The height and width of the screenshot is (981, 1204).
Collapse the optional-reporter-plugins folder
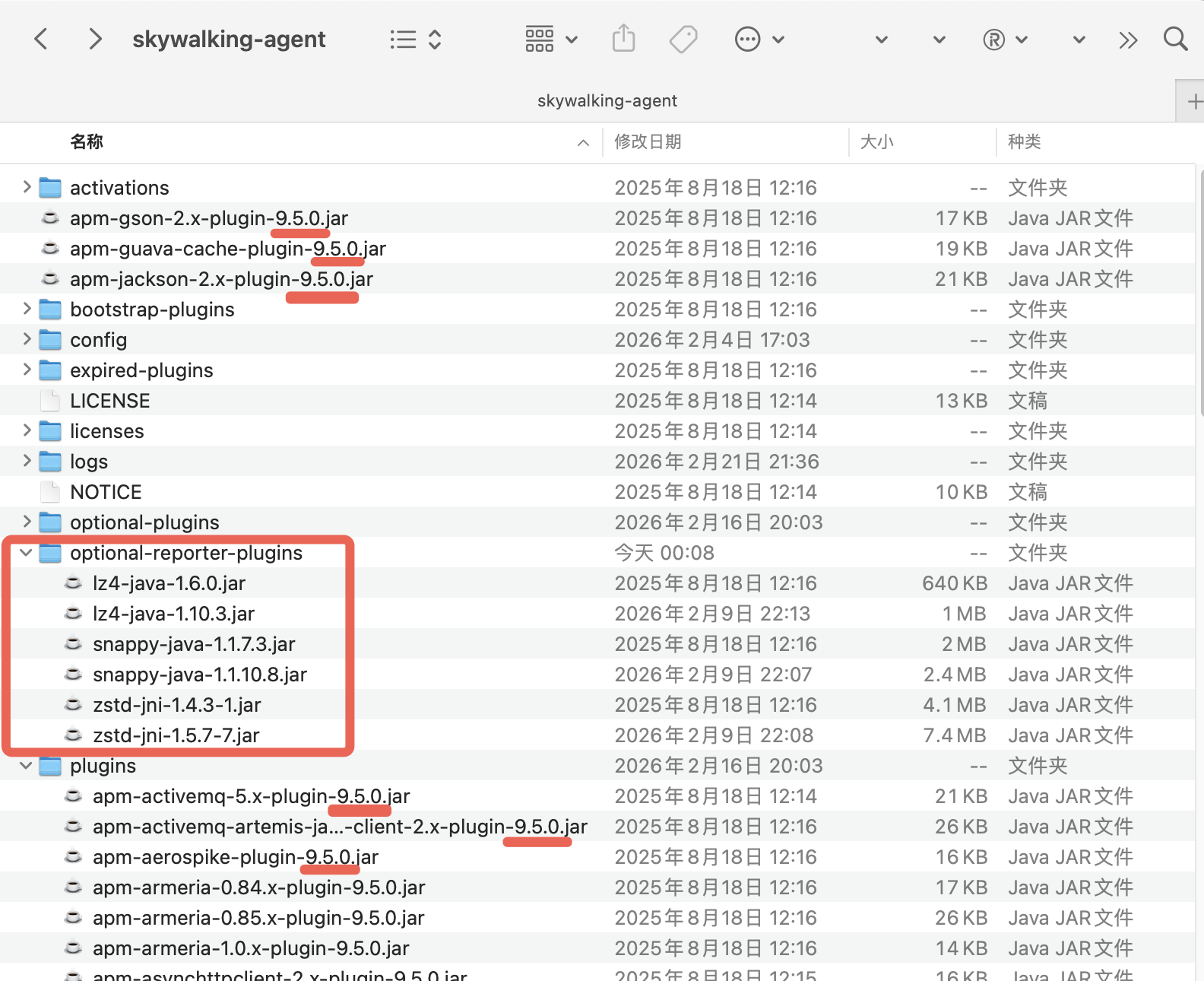click(26, 553)
